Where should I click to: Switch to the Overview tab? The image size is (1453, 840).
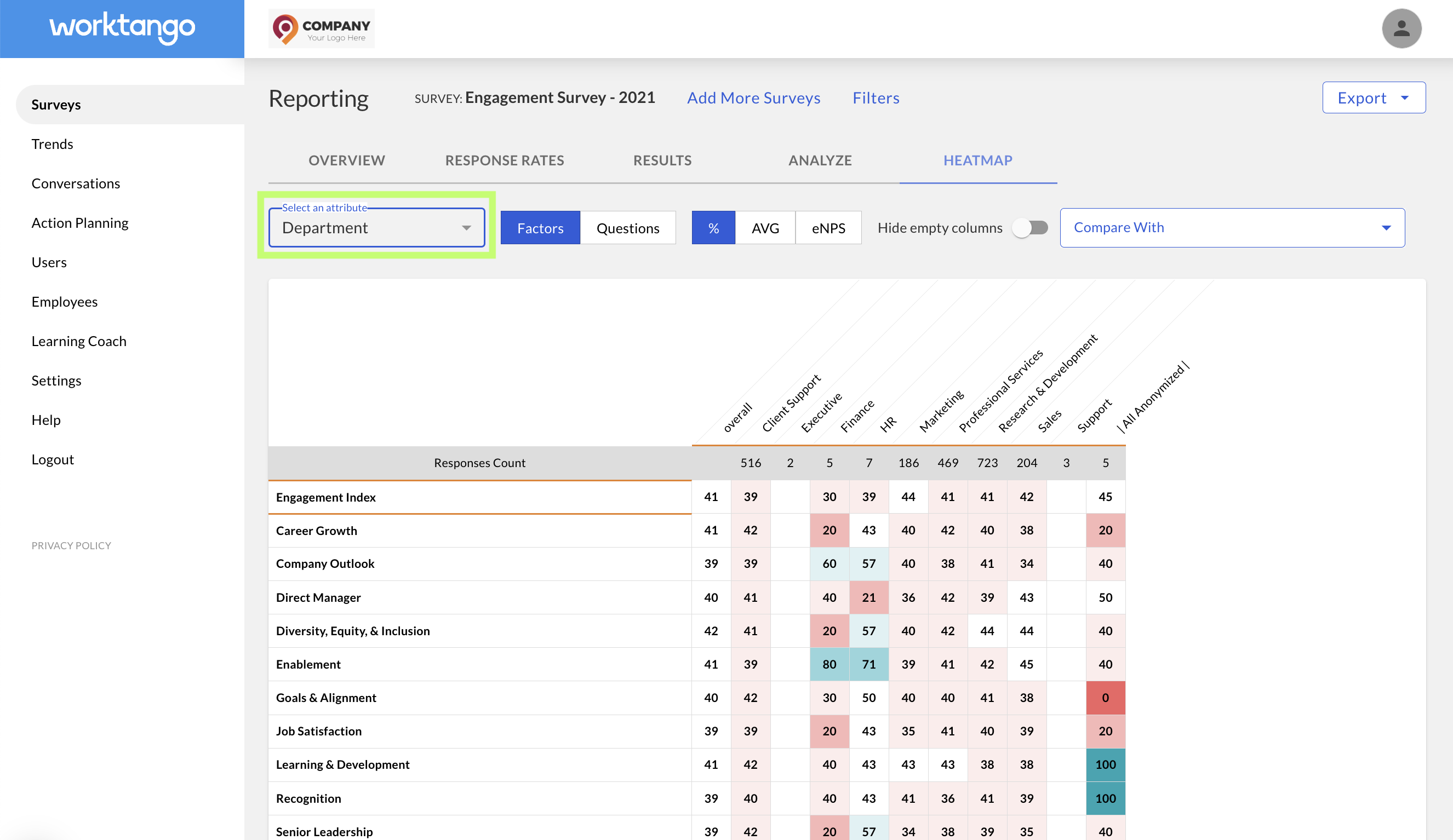(x=346, y=160)
